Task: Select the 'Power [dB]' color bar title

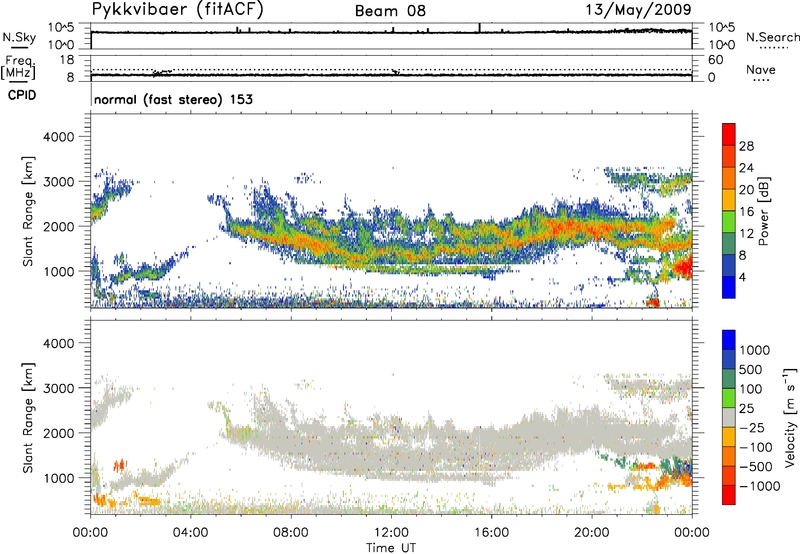Action: click(x=763, y=211)
